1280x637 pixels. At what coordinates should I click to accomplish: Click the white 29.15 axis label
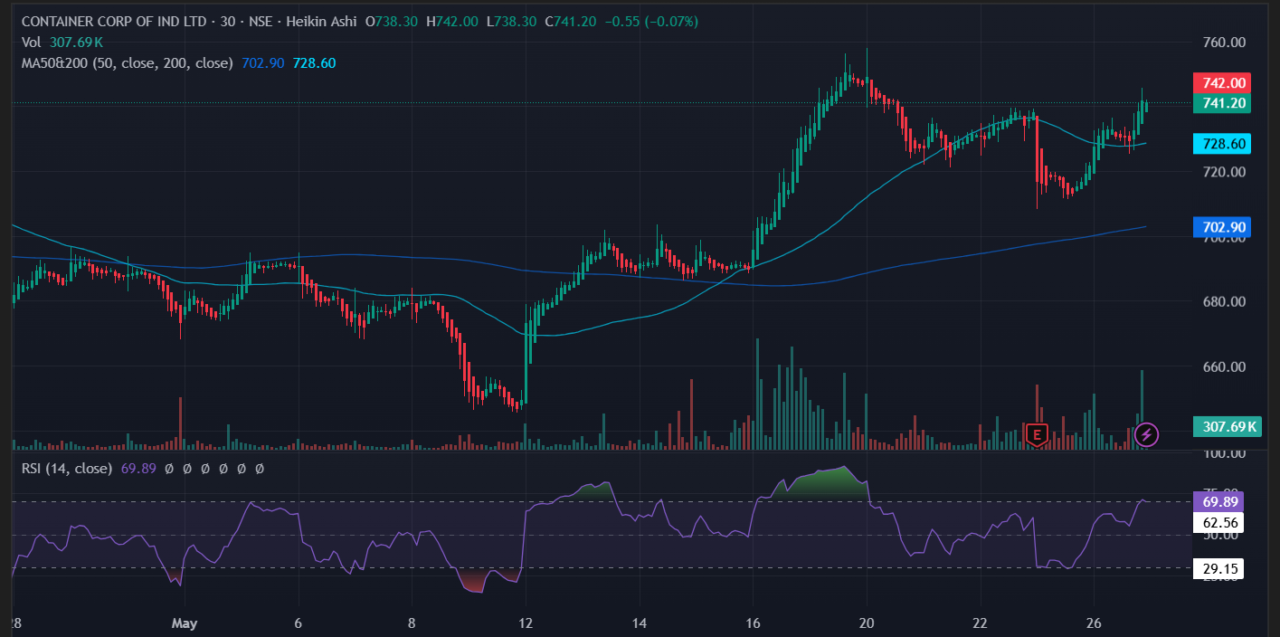[x=1223, y=568]
